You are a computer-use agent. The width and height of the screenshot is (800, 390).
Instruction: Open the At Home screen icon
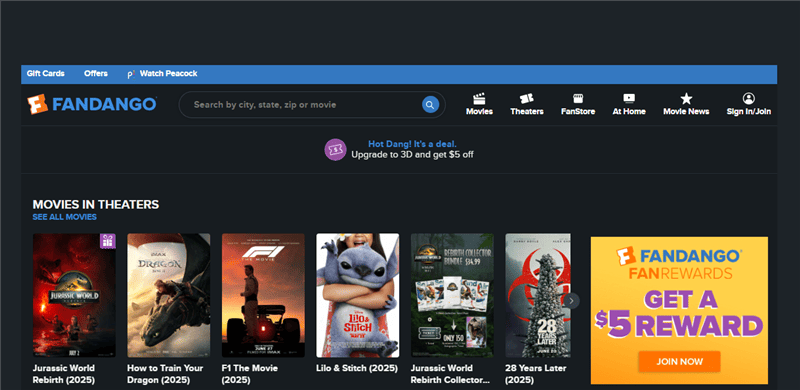click(x=629, y=99)
